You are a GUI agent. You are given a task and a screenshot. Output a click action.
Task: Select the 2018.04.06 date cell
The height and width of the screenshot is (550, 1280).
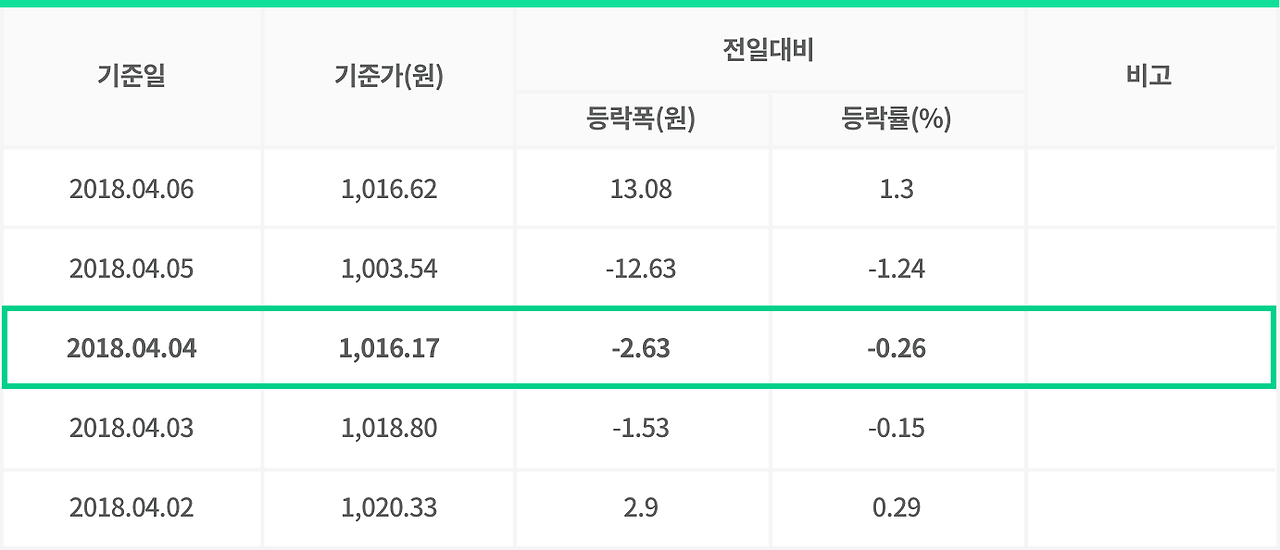click(x=132, y=189)
